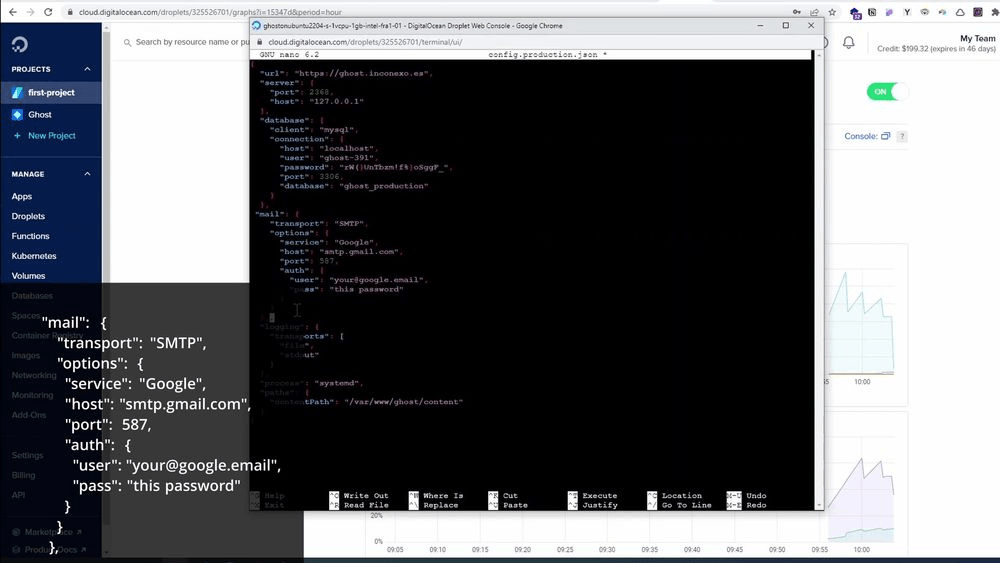1000x563 pixels.
Task: Click the Credit: $199.32 text
Action: 936,48
